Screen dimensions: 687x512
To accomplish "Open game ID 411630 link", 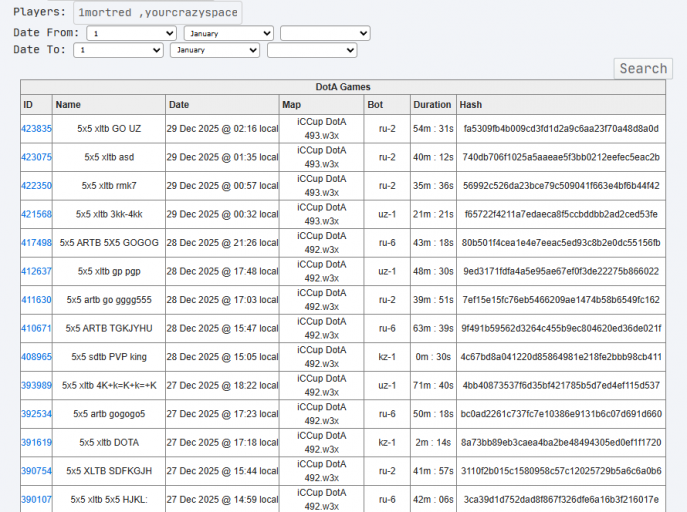I will click(x=36, y=300).
